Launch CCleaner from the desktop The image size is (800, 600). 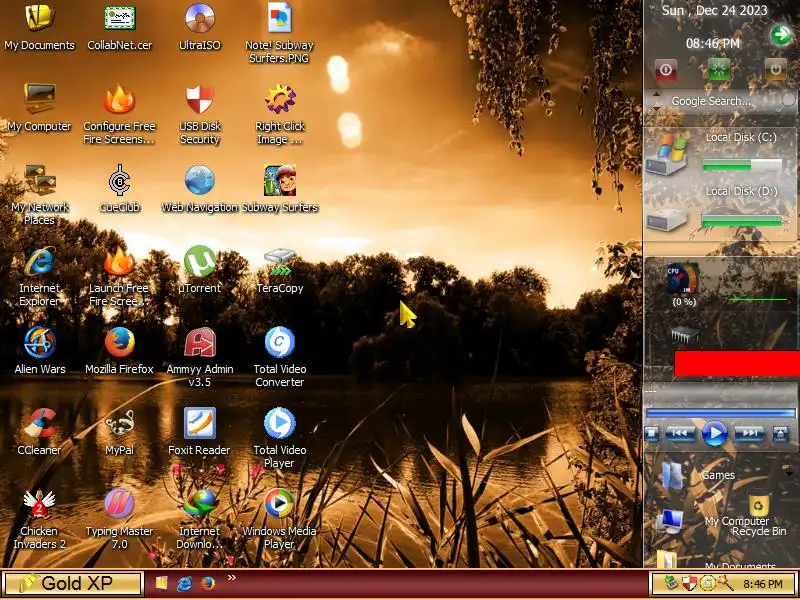[40, 432]
